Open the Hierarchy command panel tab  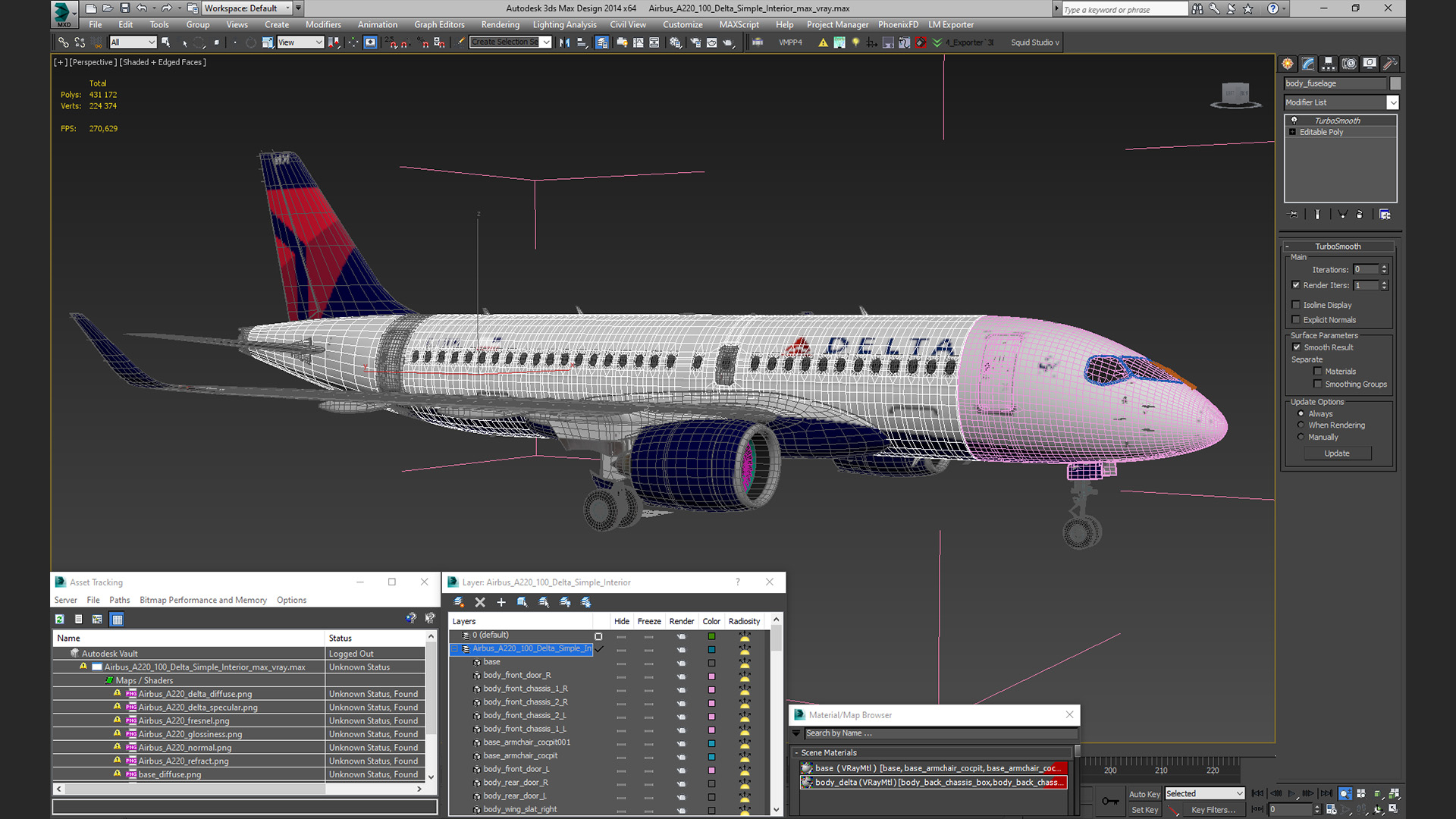point(1329,64)
